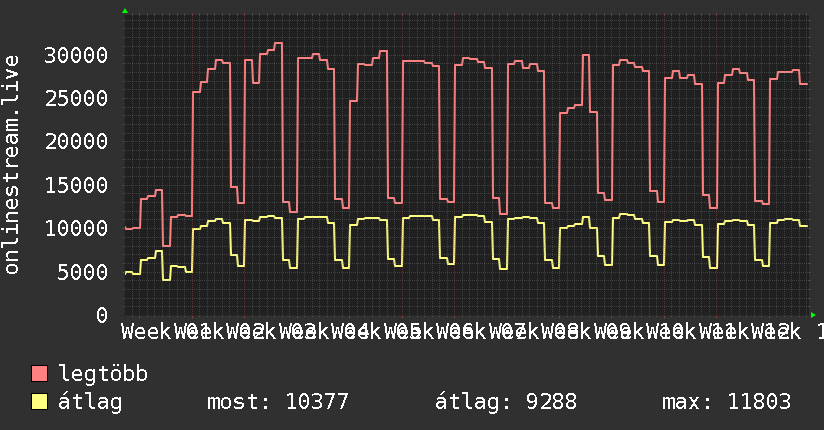Click the 10000 y-axis label
824x430 pixels.
(76, 228)
